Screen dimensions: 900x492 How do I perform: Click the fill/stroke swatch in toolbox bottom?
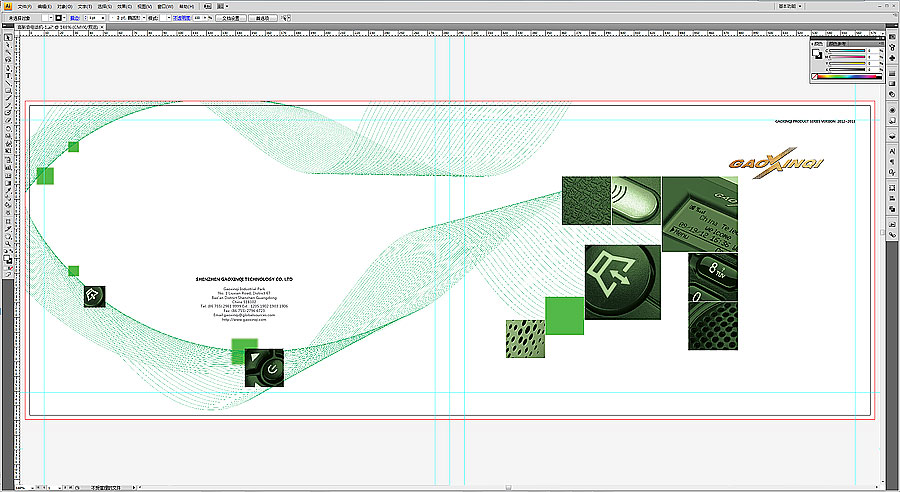[8, 257]
